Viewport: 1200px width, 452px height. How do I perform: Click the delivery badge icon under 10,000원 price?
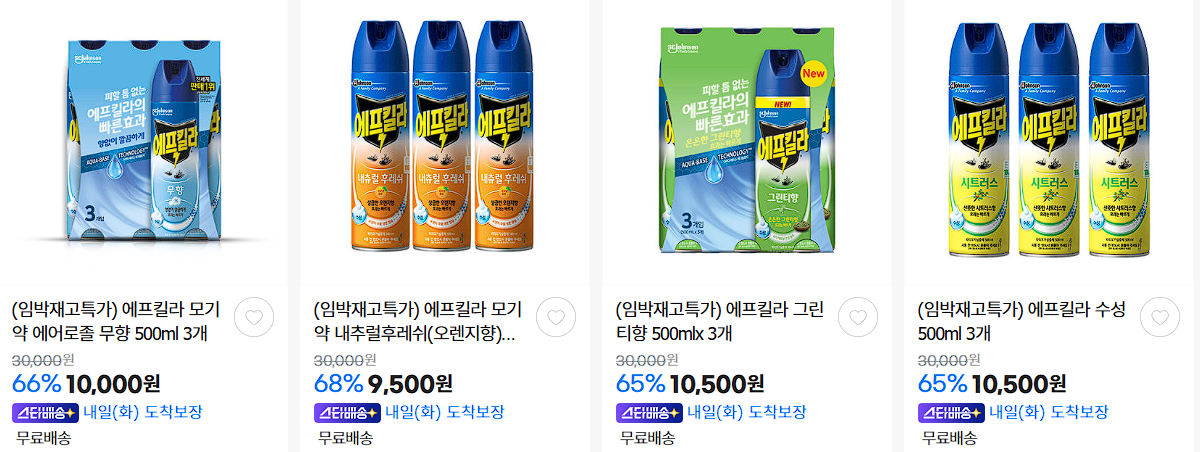45,412
